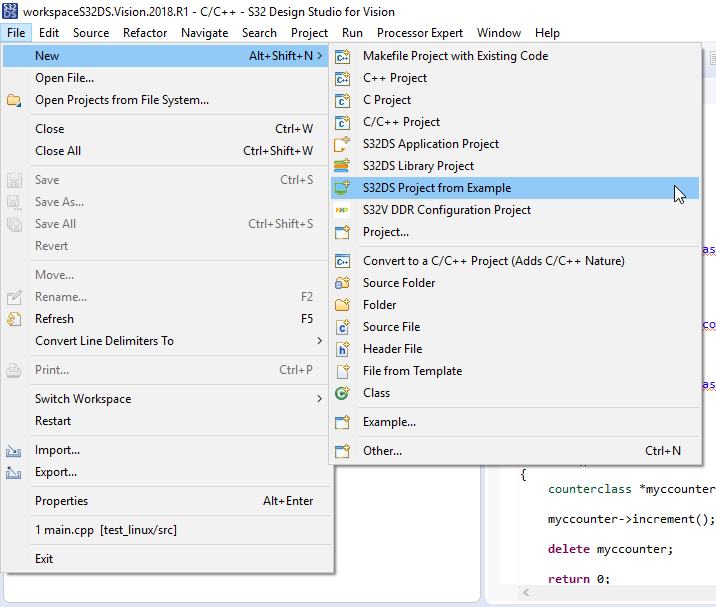This screenshot has height=607, width=716.
Task: Click the Source Folder icon
Action: [342, 283]
